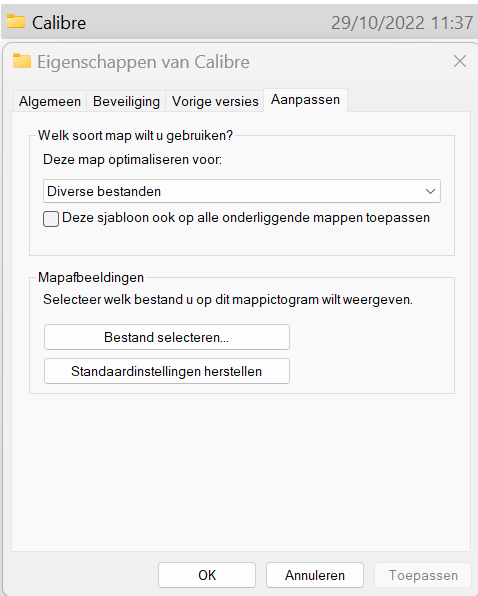Select the Aanpassen tab

[x=305, y=100]
